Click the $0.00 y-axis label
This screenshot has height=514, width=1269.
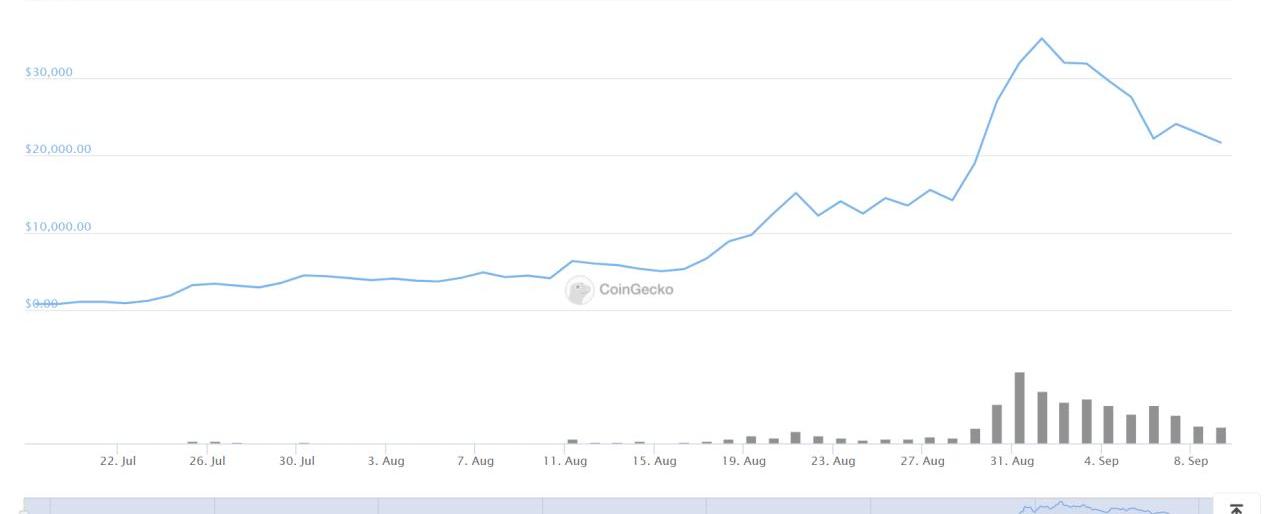[x=41, y=304]
